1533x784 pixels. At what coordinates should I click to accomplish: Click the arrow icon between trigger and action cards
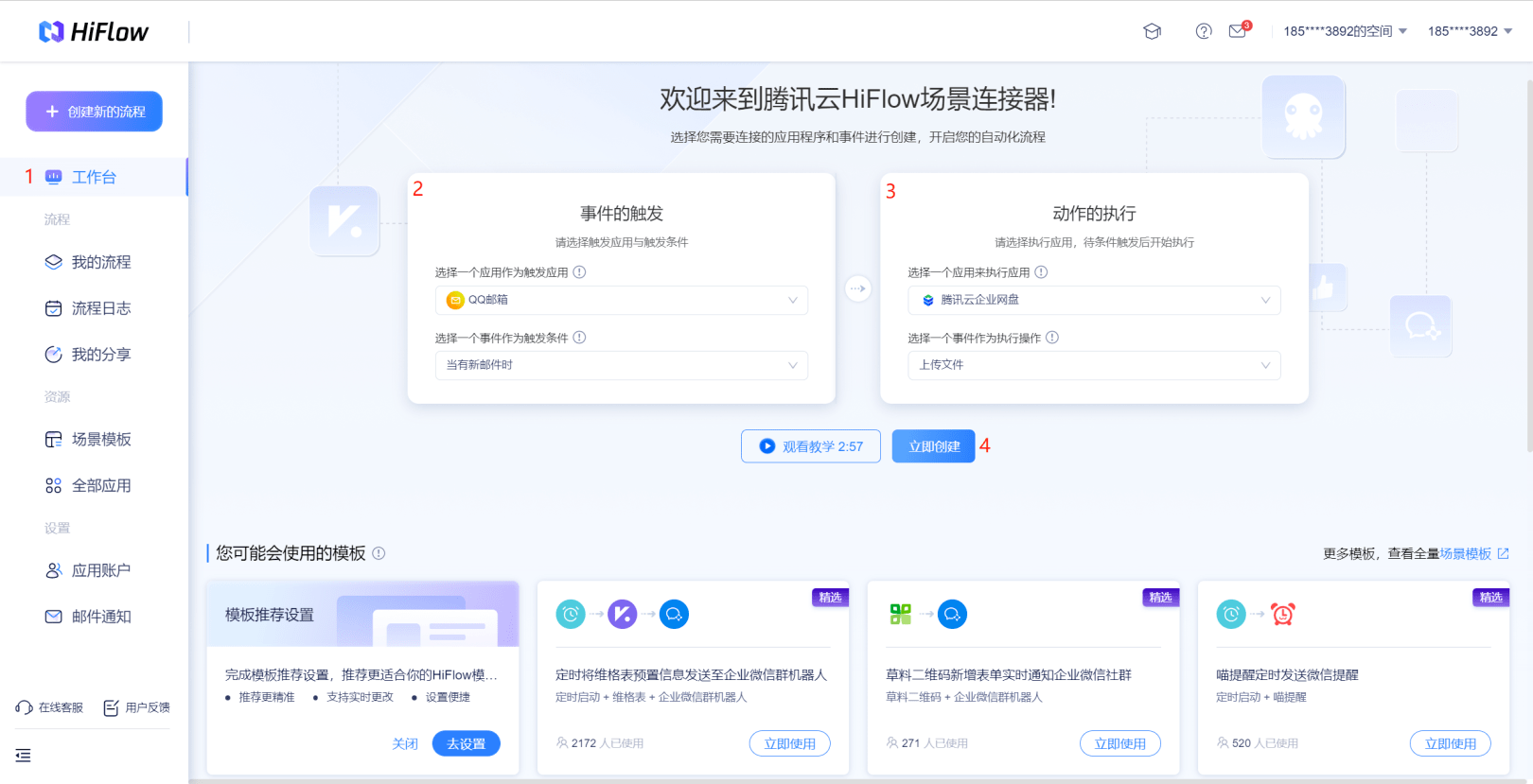click(x=857, y=288)
